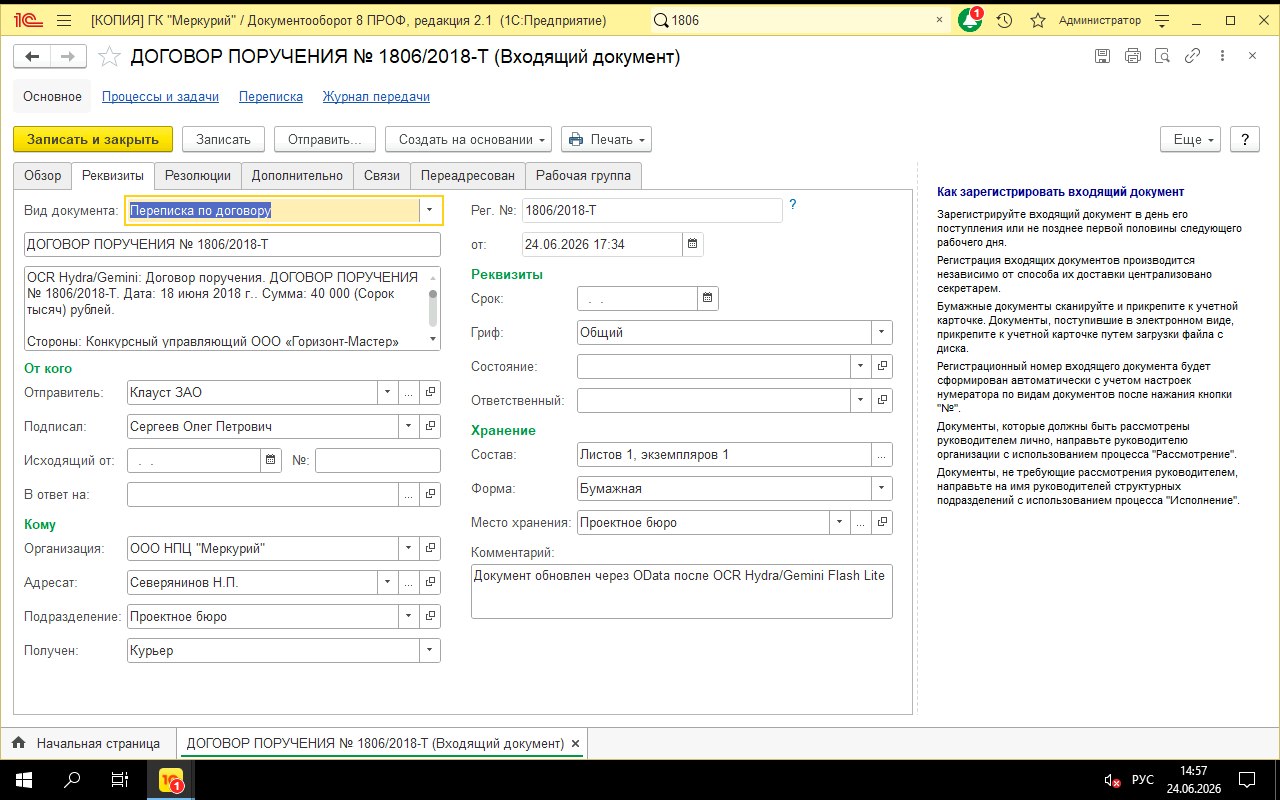Open the Task View icon on the taskbar
This screenshot has width=1280, height=800.
(120, 780)
